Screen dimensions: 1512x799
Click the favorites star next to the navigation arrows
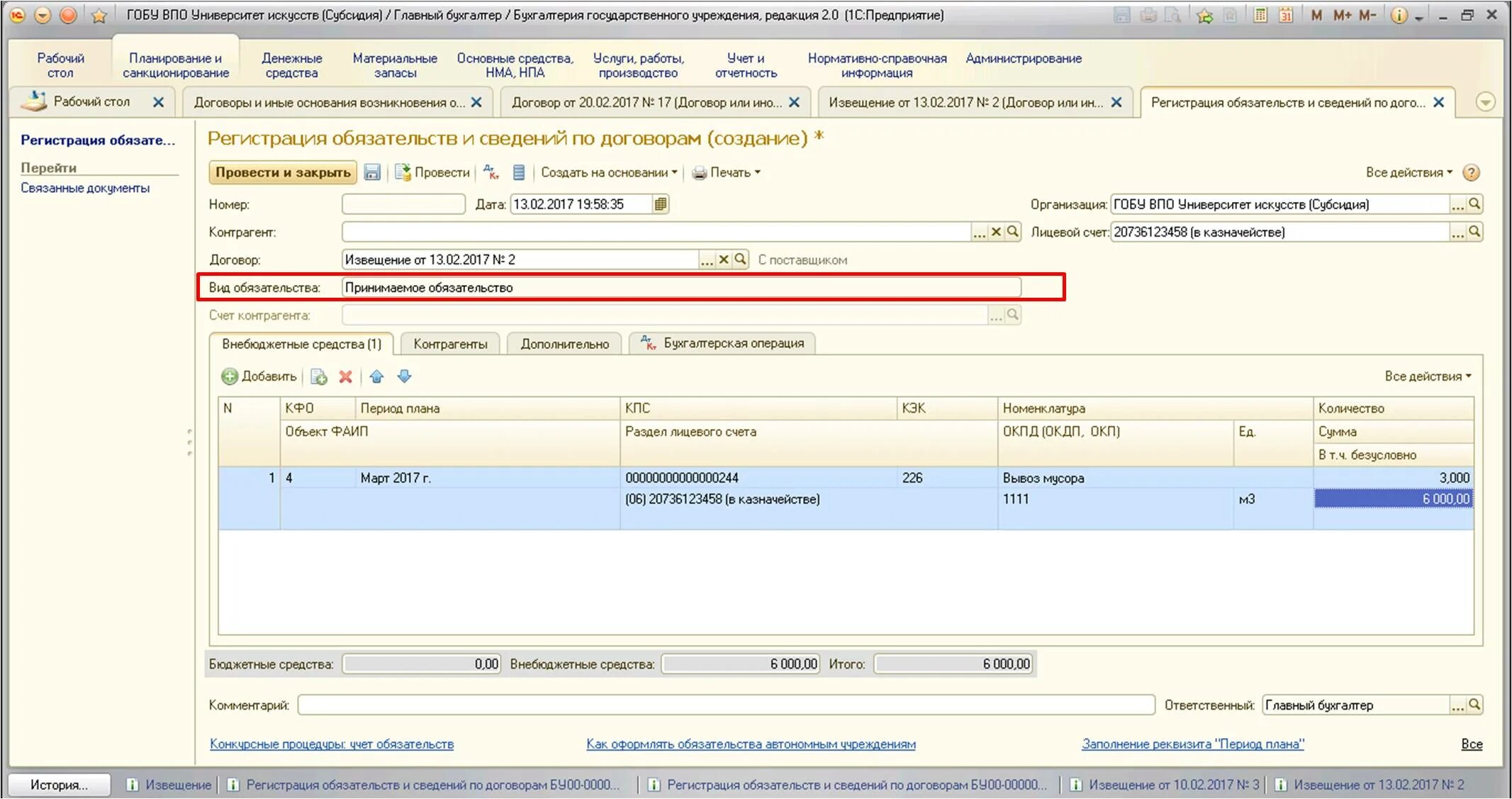pyautogui.click(x=99, y=15)
